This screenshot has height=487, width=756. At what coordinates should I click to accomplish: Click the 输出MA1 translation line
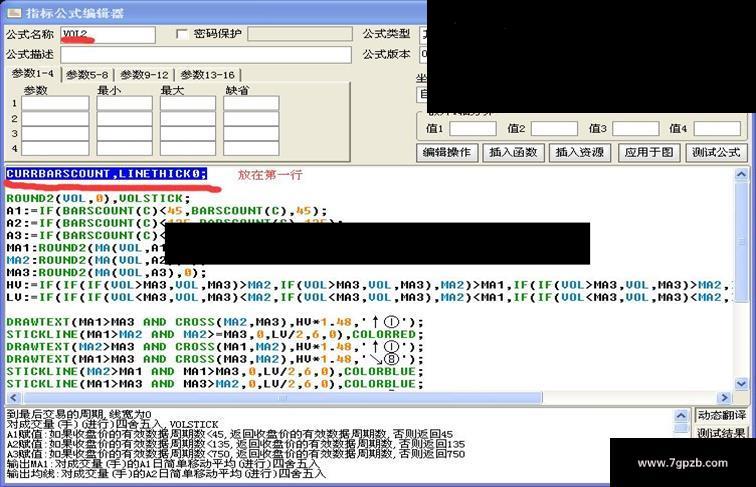pyautogui.click(x=162, y=464)
